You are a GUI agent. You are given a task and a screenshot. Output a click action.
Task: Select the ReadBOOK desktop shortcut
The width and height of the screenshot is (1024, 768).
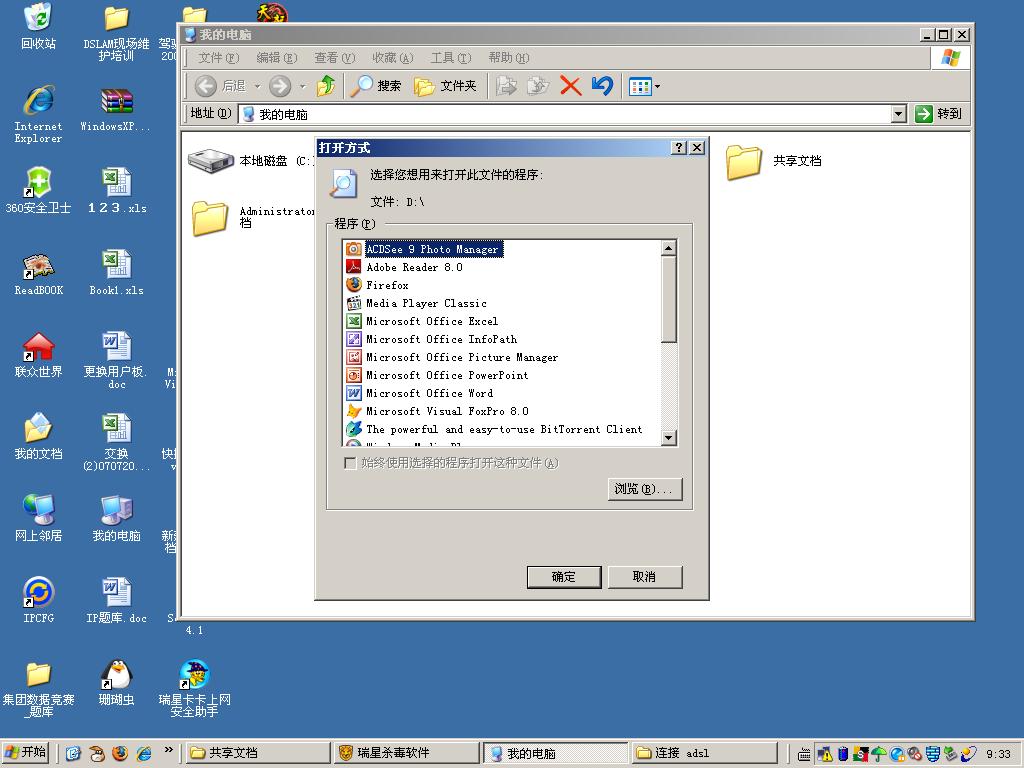[x=39, y=273]
